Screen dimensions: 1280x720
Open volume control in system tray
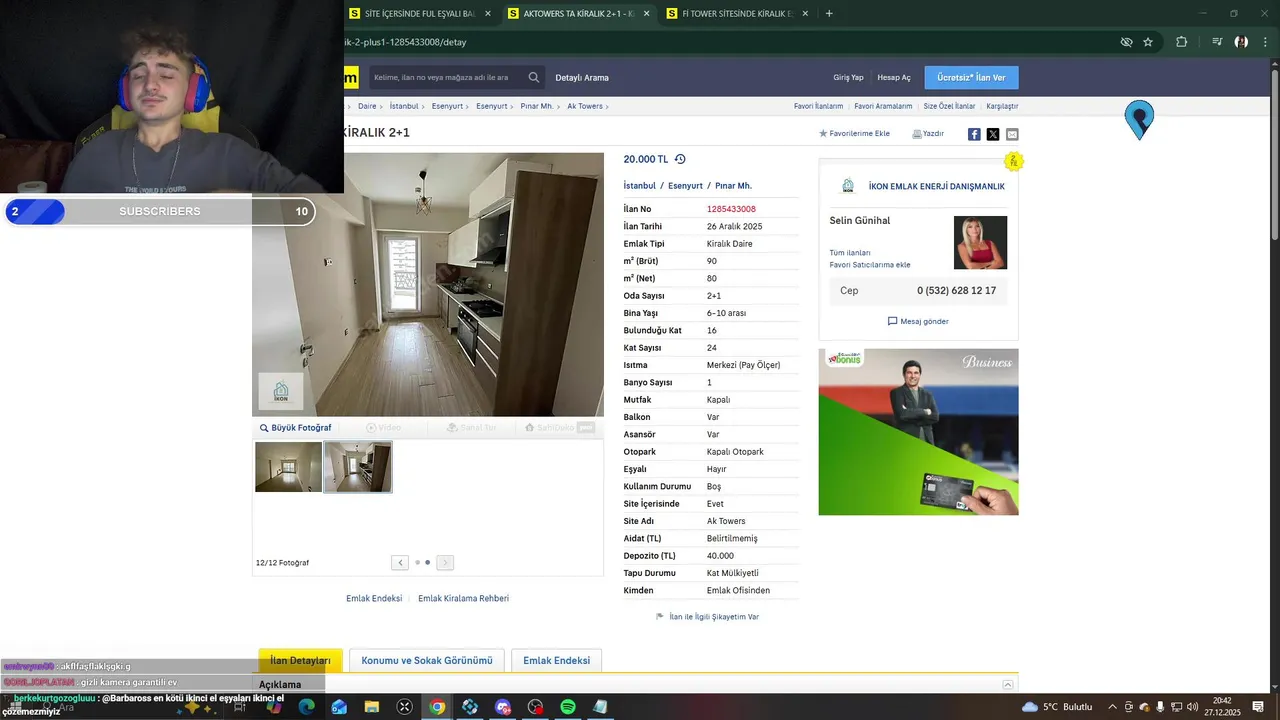tap(1192, 707)
